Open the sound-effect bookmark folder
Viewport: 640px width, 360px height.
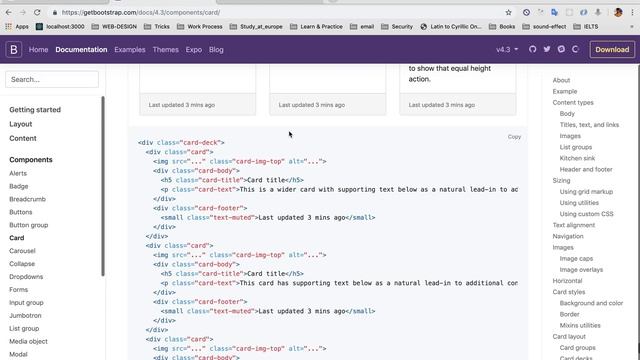(x=544, y=27)
